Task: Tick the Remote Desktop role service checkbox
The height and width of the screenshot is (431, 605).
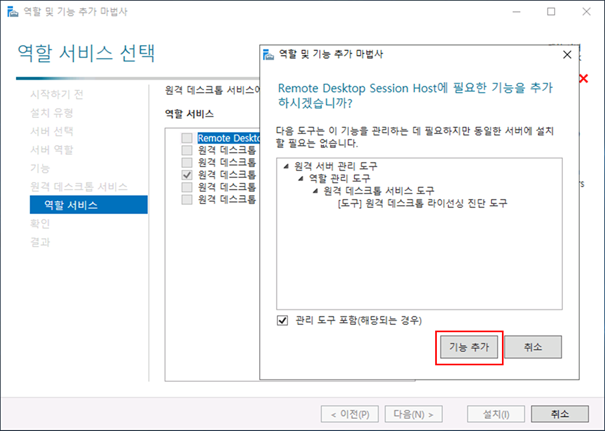Action: 187,138
